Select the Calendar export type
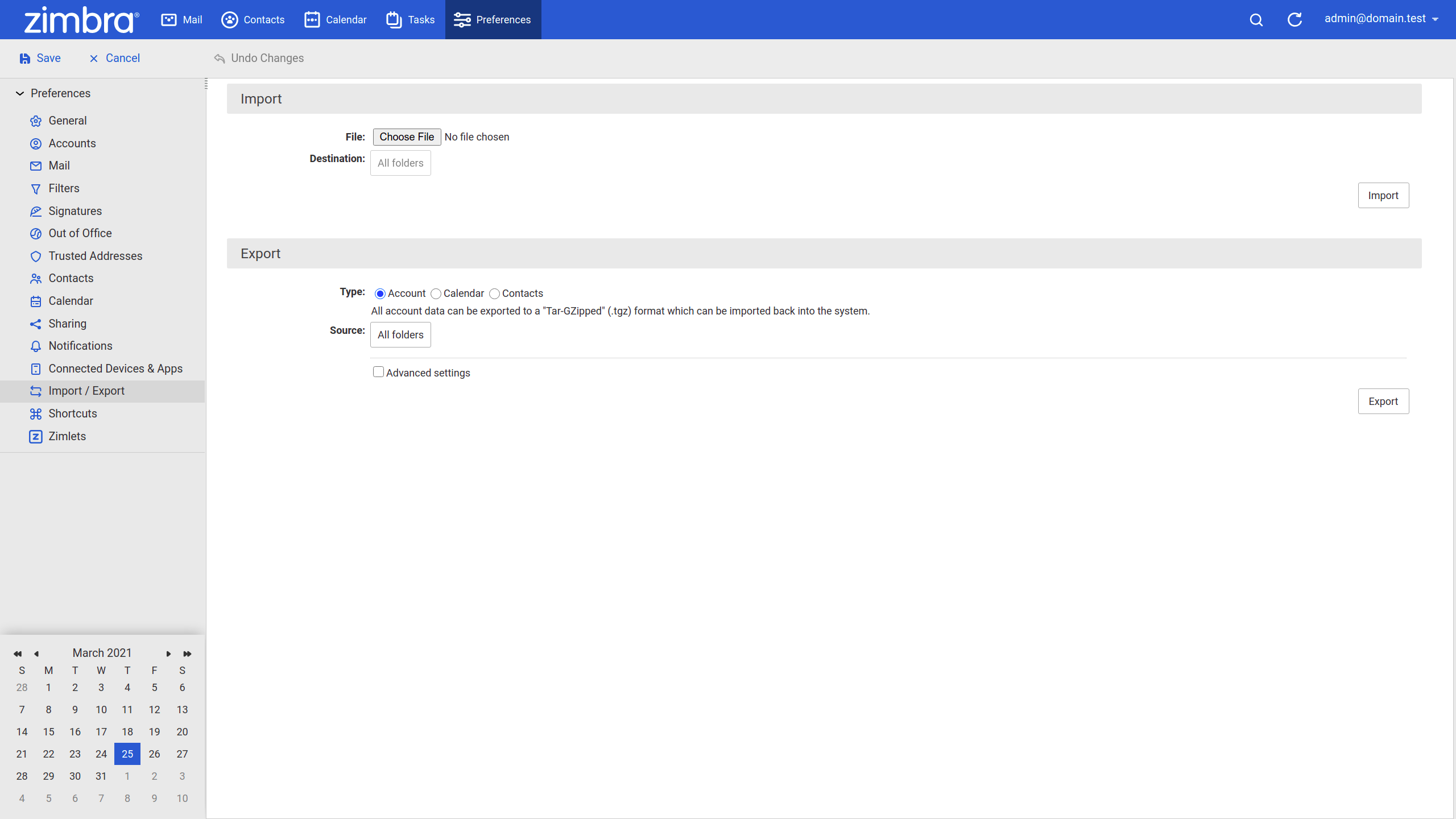The image size is (1456, 819). [436, 293]
